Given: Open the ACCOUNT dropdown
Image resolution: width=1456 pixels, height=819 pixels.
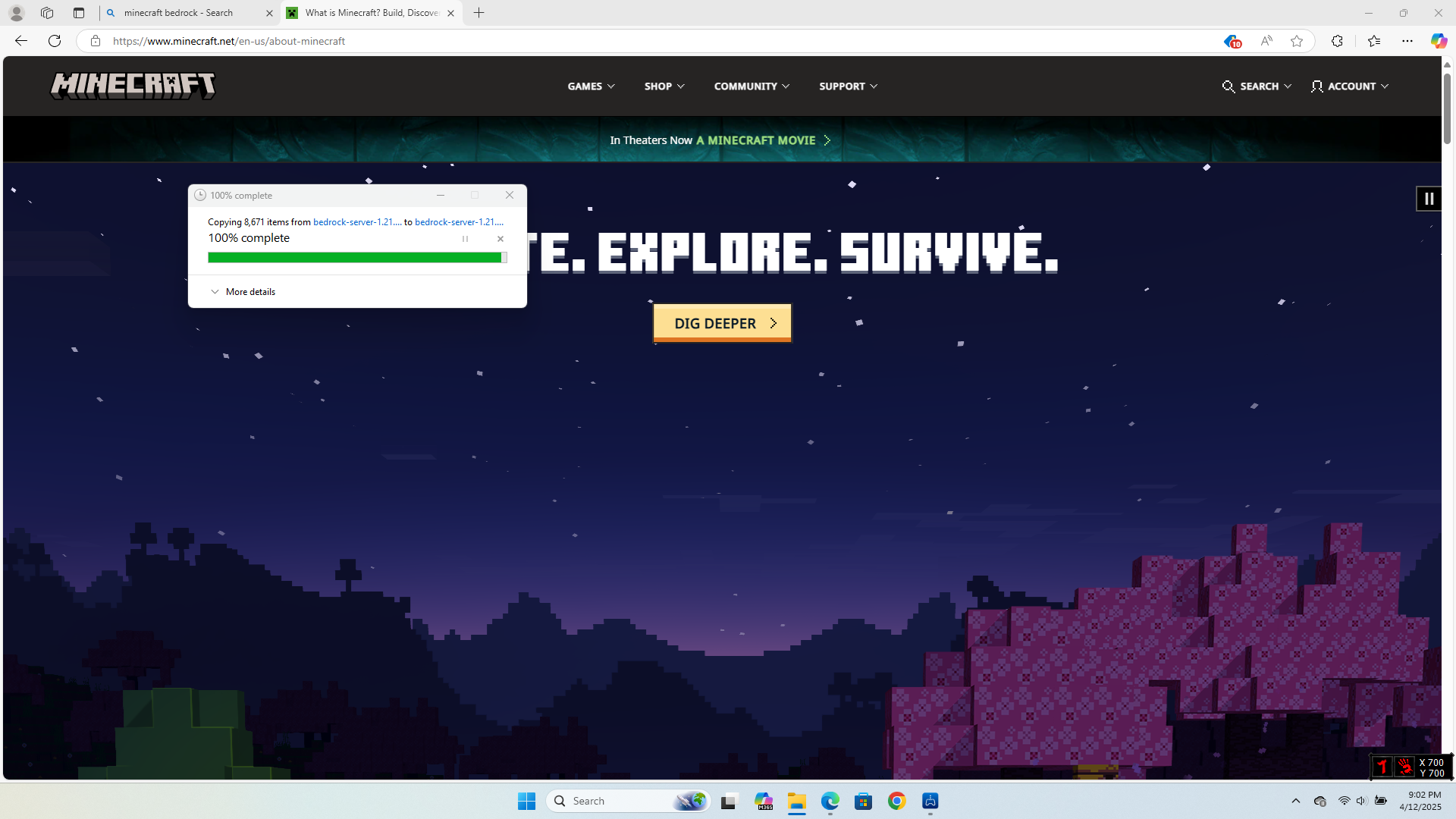Looking at the screenshot, I should (x=1350, y=86).
